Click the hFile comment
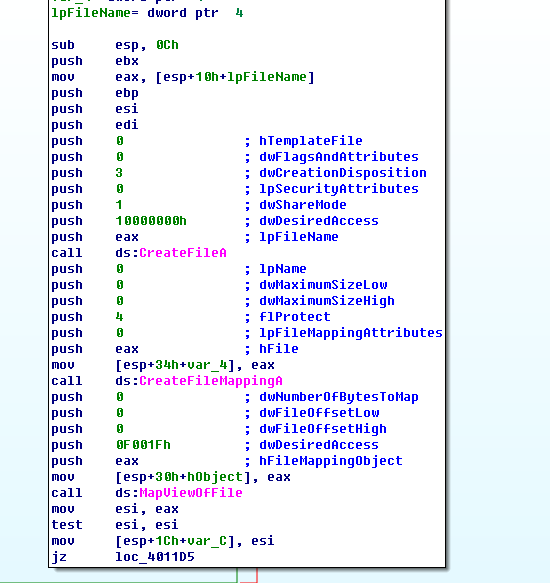Image resolution: width=550 pixels, height=583 pixels. [279, 349]
